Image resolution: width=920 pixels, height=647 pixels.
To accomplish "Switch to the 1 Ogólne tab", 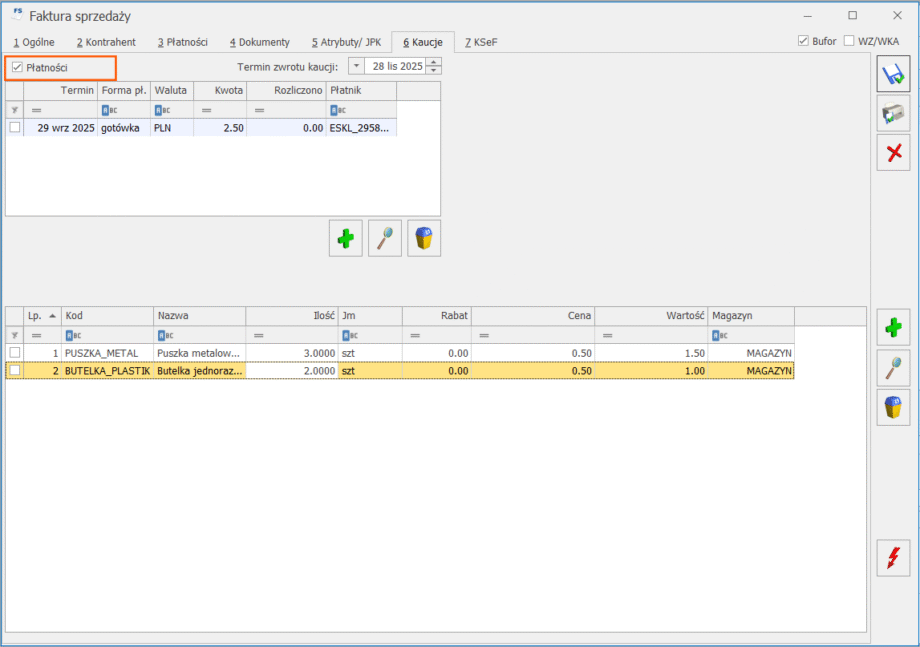I will point(34,42).
